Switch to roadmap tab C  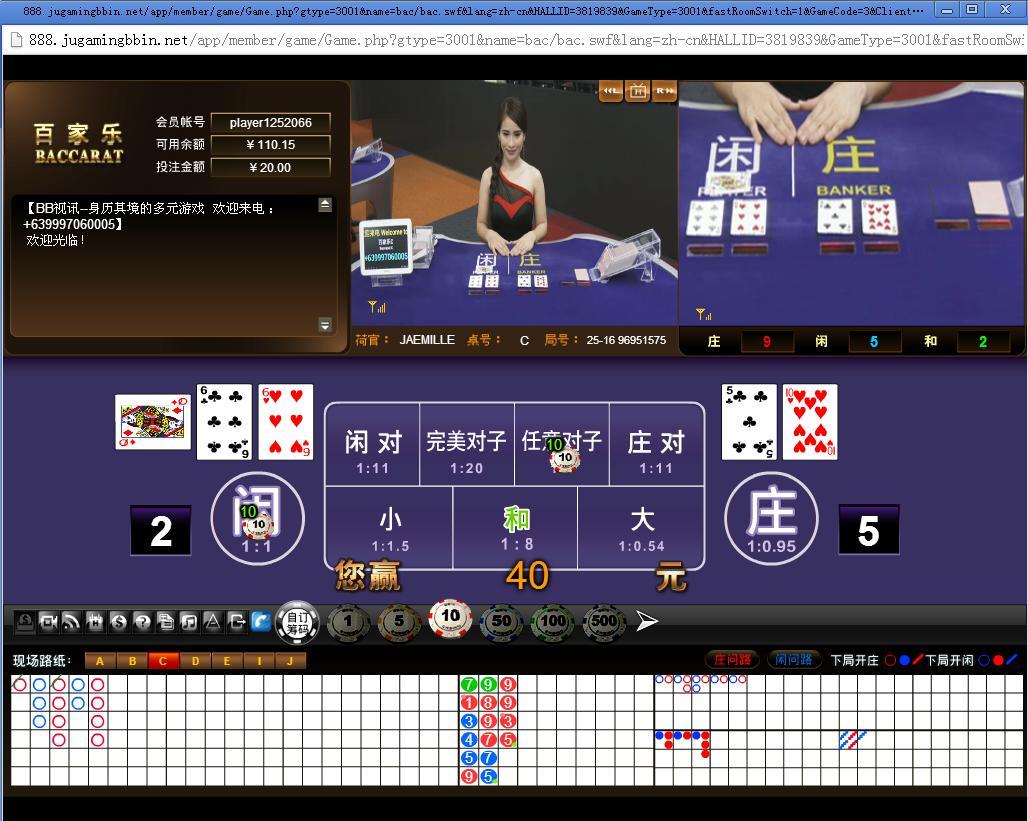(x=162, y=660)
